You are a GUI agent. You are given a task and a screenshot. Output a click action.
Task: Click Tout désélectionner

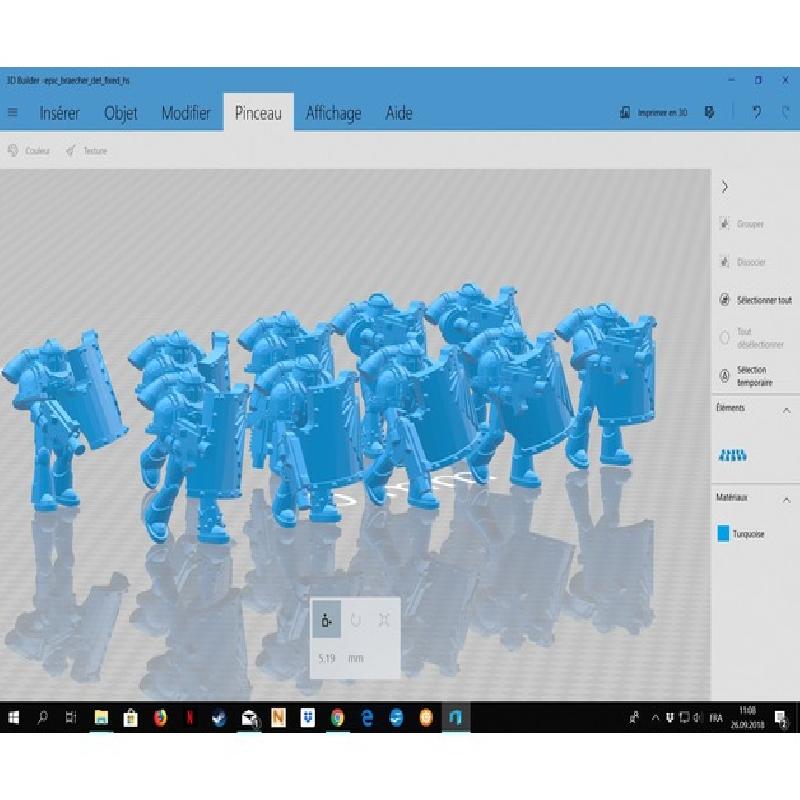pyautogui.click(x=752, y=338)
